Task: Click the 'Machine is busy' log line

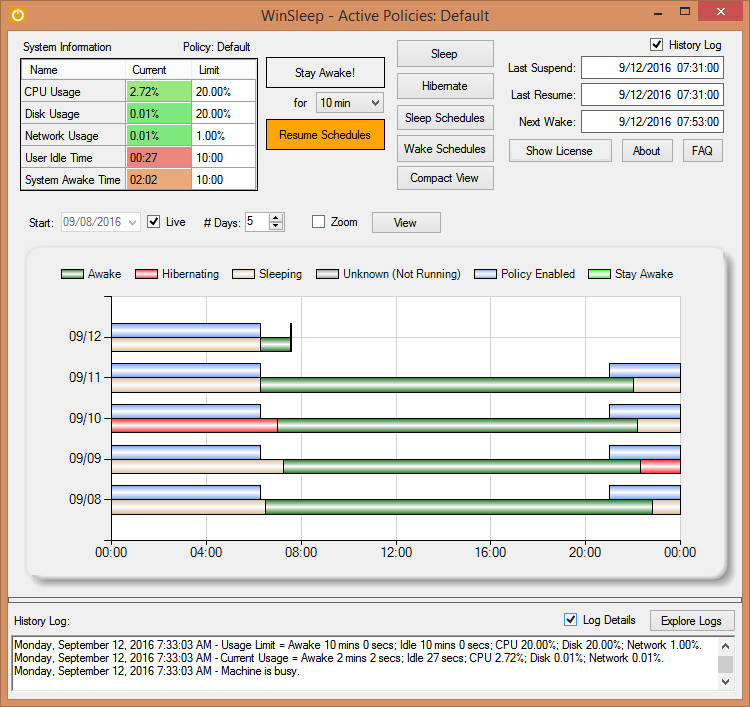Action: (157, 671)
